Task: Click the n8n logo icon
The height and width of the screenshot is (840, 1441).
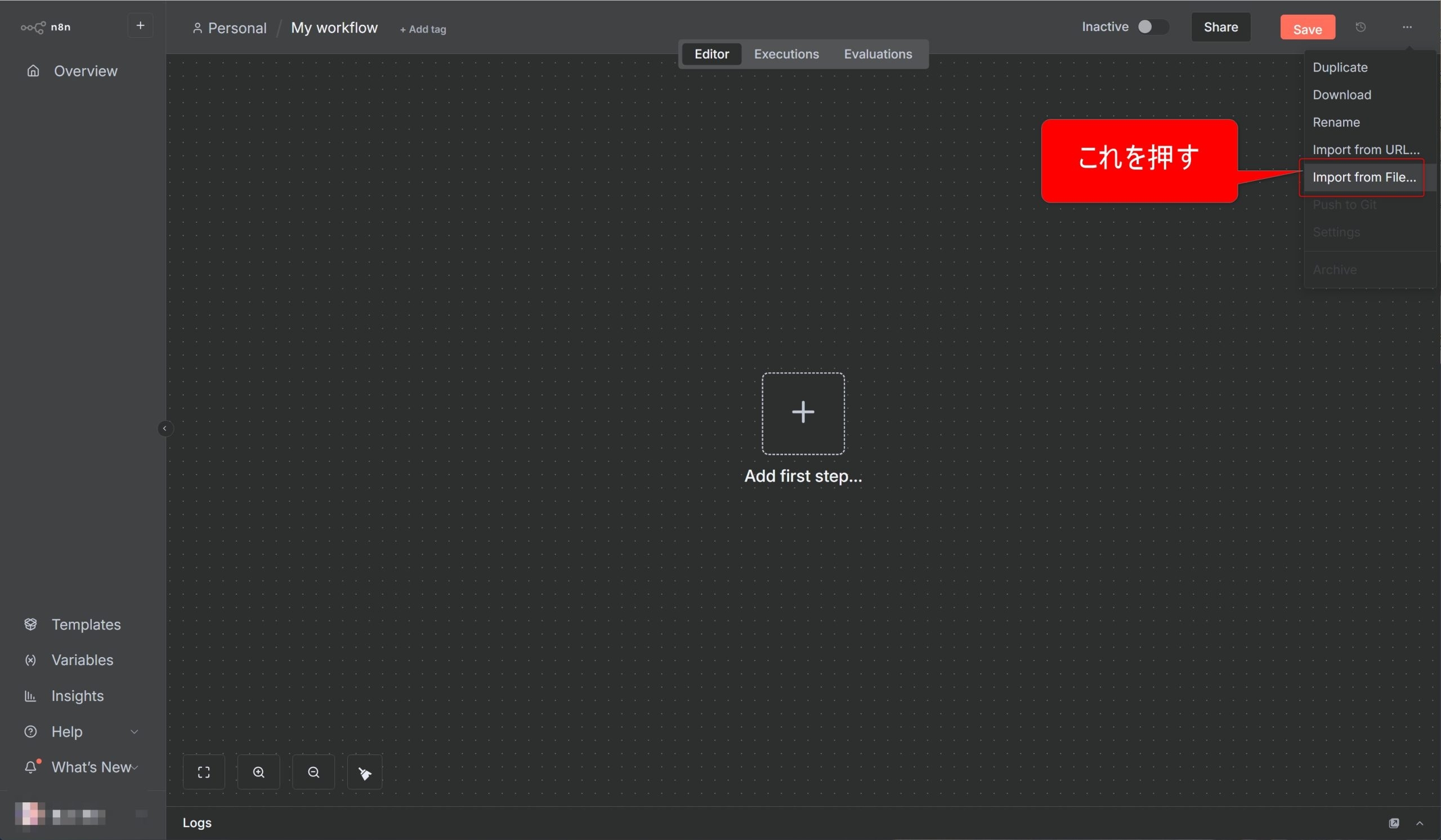Action: (x=33, y=27)
